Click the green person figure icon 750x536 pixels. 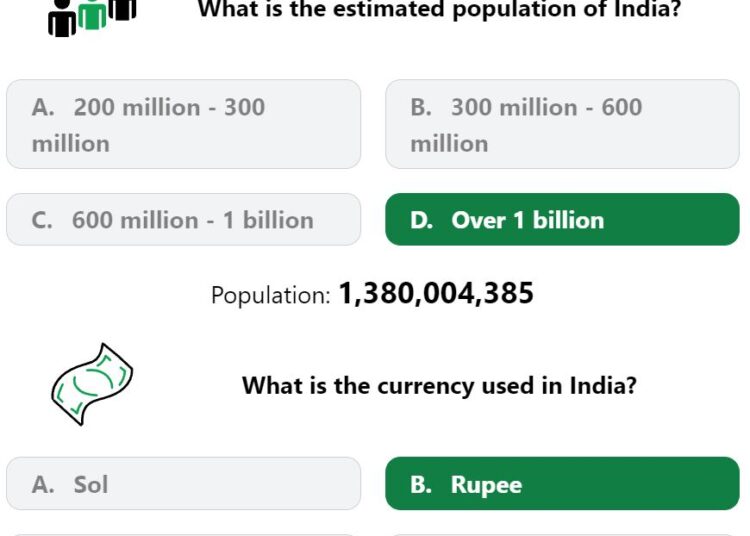[92, 15]
